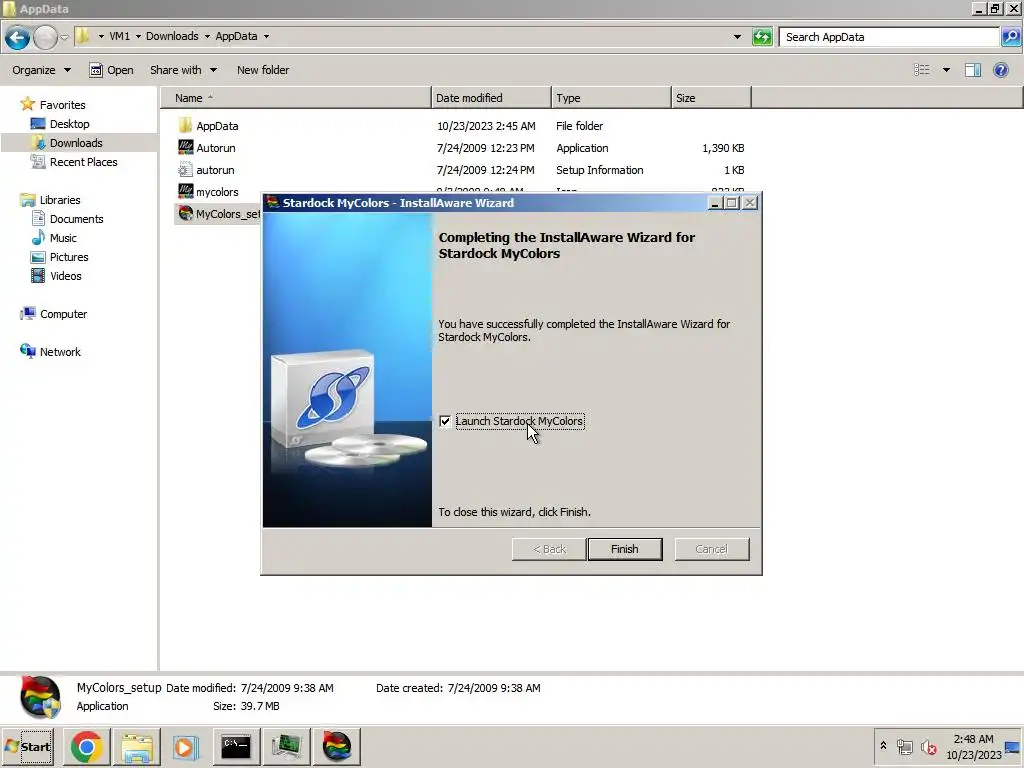
Task: Click Open in the Explorer toolbar
Action: click(111, 70)
